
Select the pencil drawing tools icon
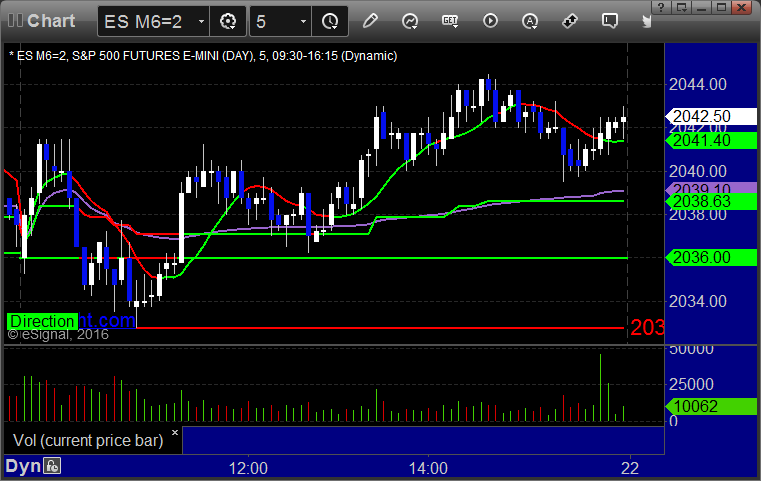click(x=370, y=21)
